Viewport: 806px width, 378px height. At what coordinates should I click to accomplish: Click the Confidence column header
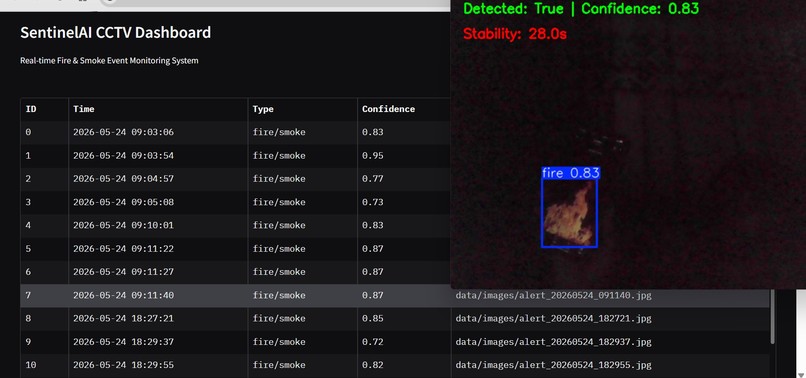click(x=404, y=109)
